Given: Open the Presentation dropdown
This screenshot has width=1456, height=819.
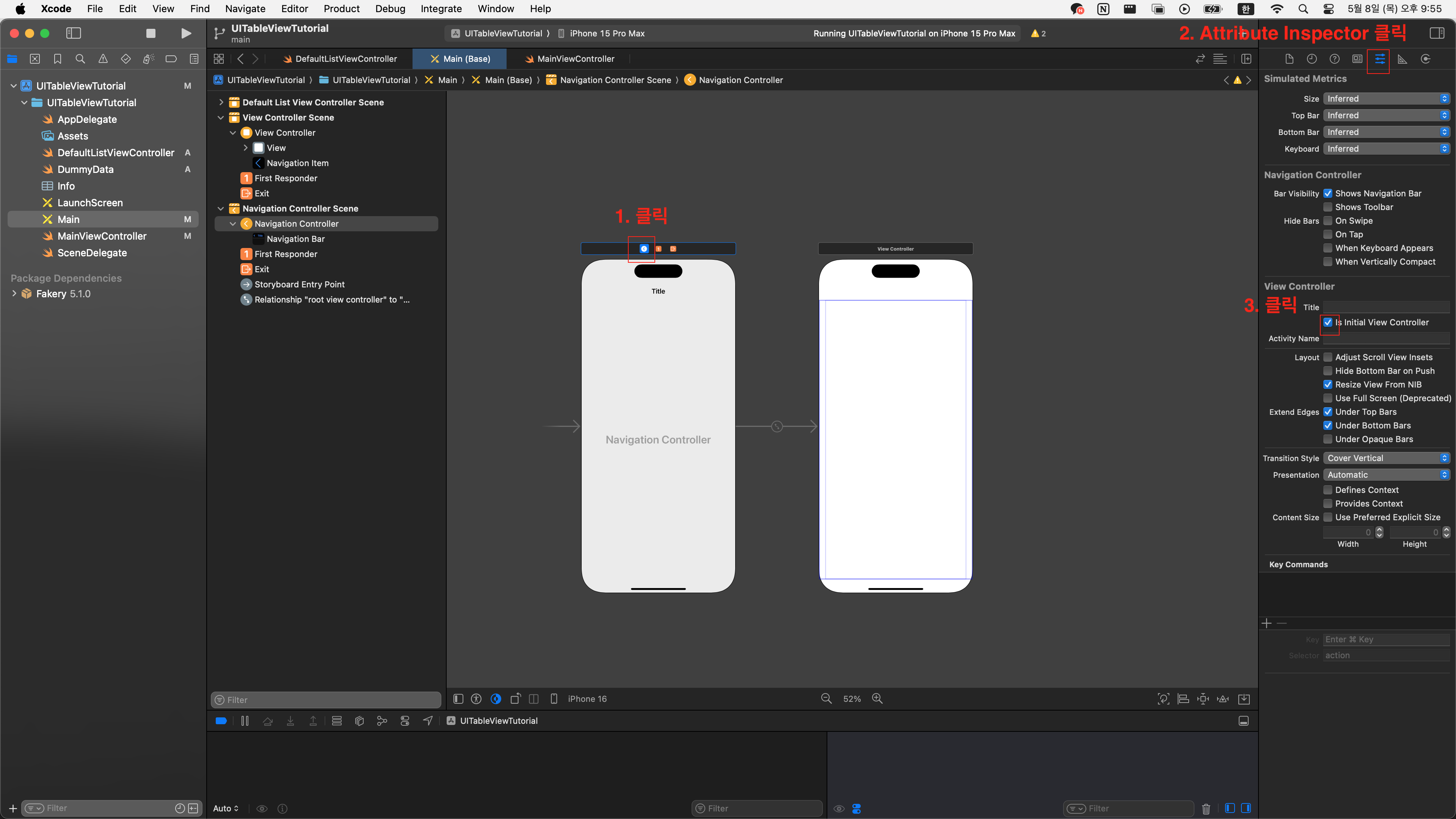Looking at the screenshot, I should (1387, 475).
